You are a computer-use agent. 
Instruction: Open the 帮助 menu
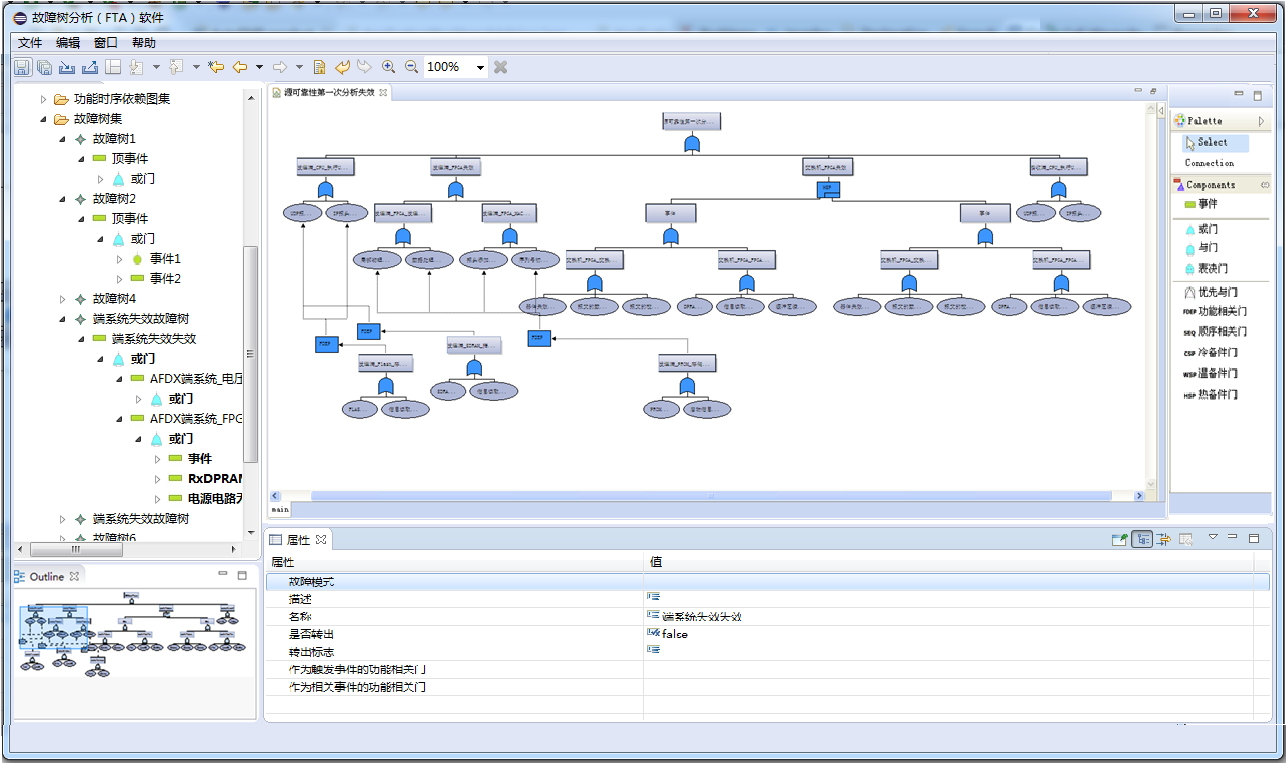click(144, 43)
